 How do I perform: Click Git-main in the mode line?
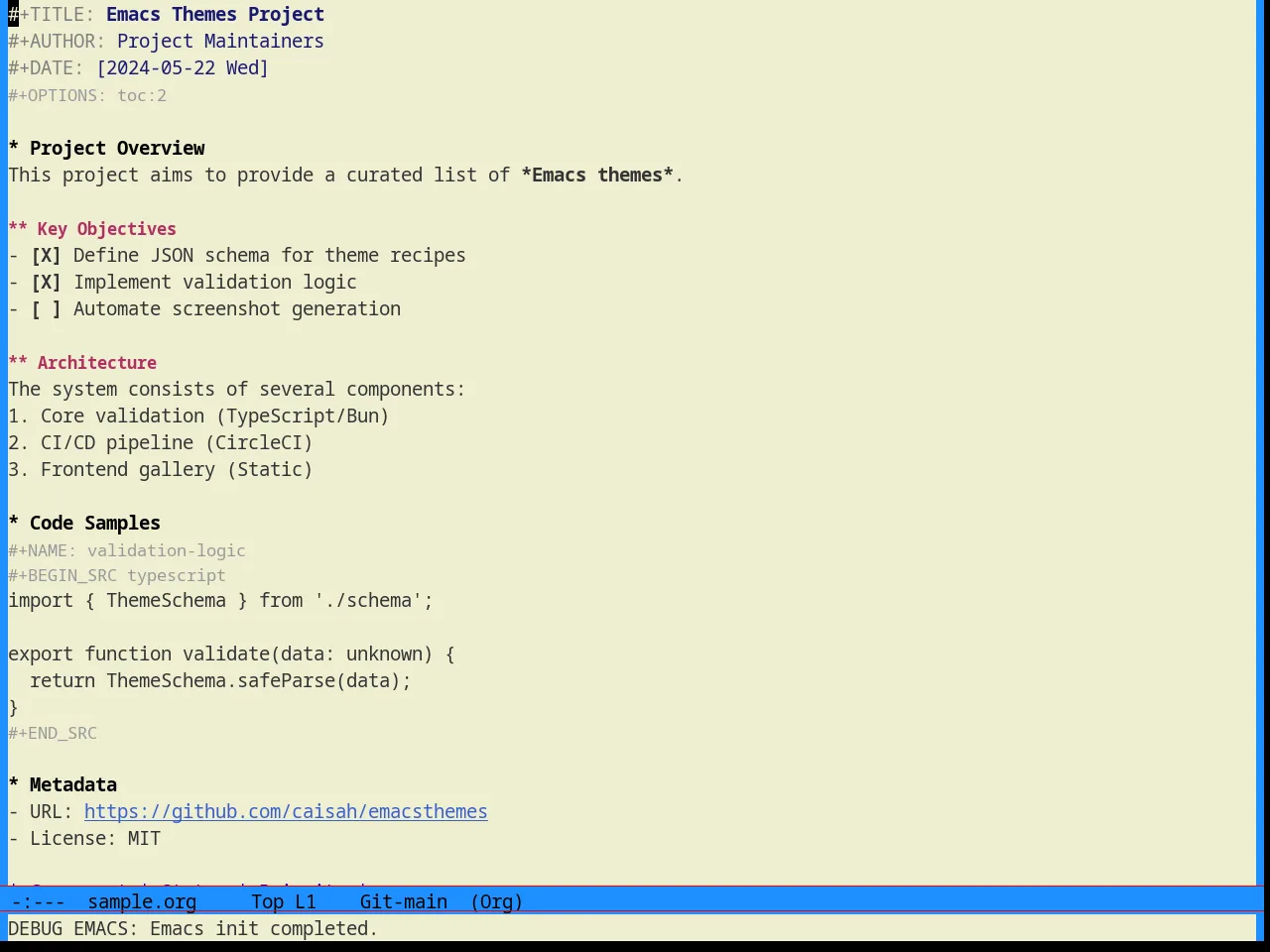tap(404, 902)
